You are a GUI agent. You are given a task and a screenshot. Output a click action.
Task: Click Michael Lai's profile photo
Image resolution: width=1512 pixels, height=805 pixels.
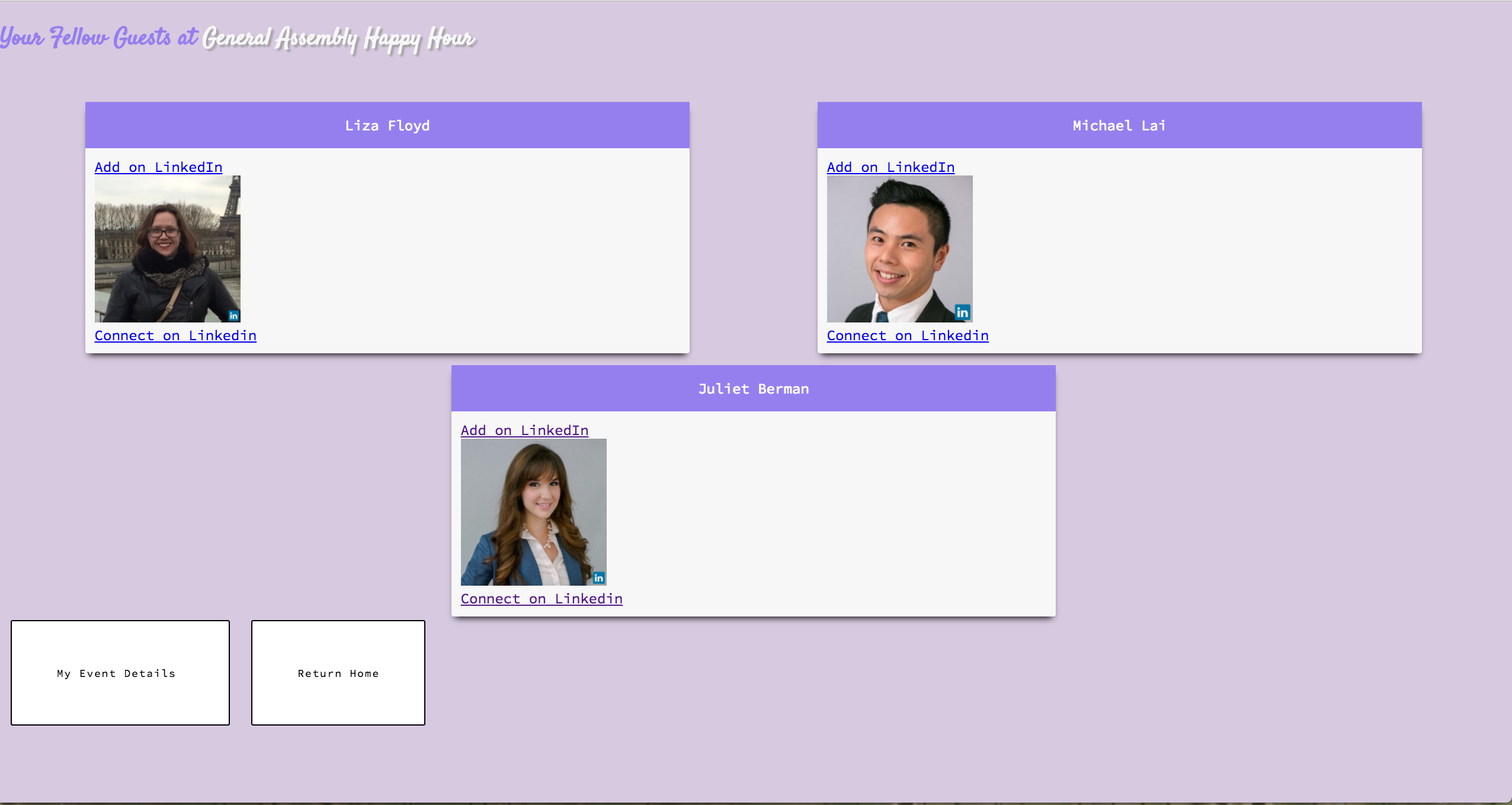tap(900, 249)
